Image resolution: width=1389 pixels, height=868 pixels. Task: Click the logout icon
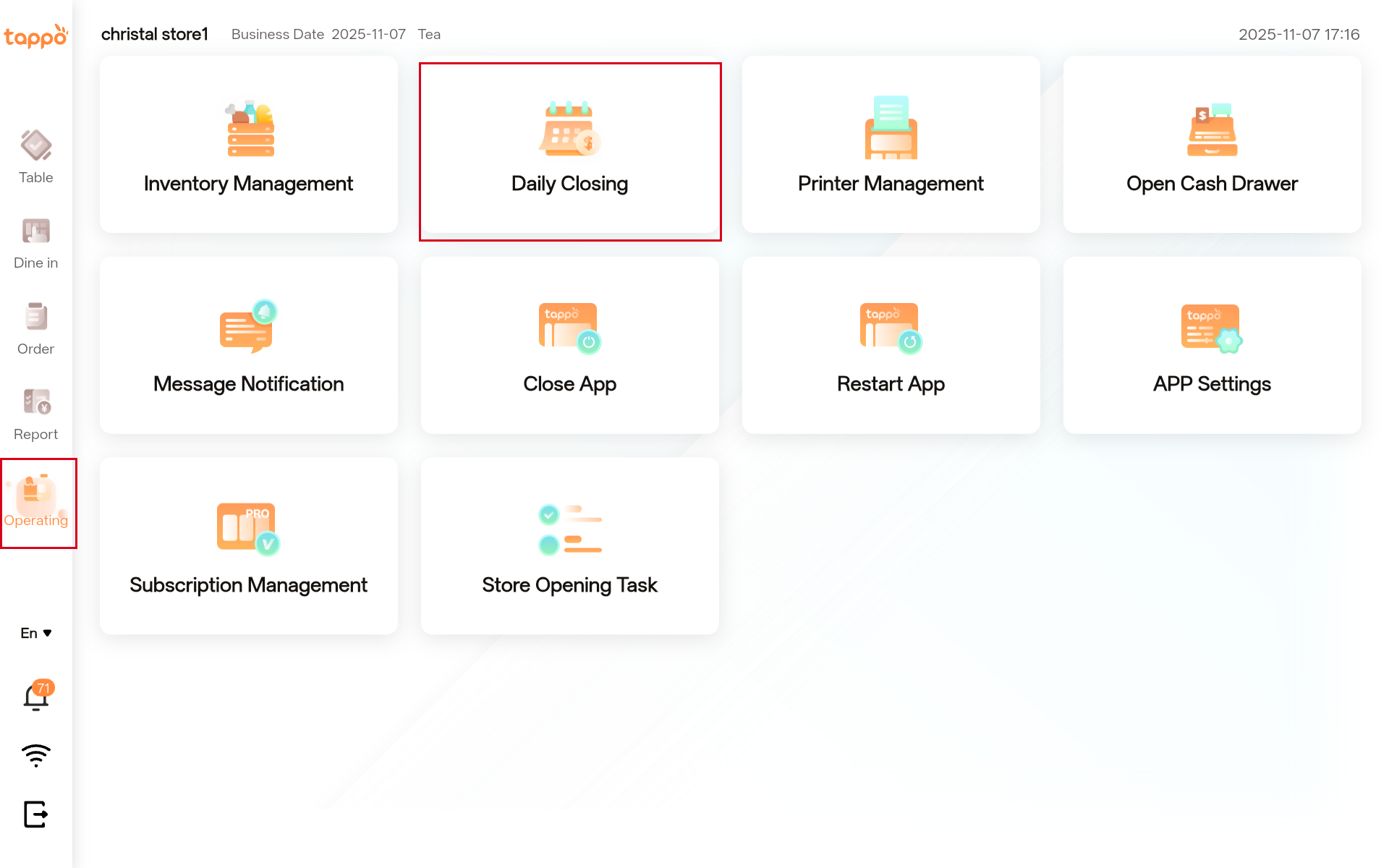click(35, 814)
